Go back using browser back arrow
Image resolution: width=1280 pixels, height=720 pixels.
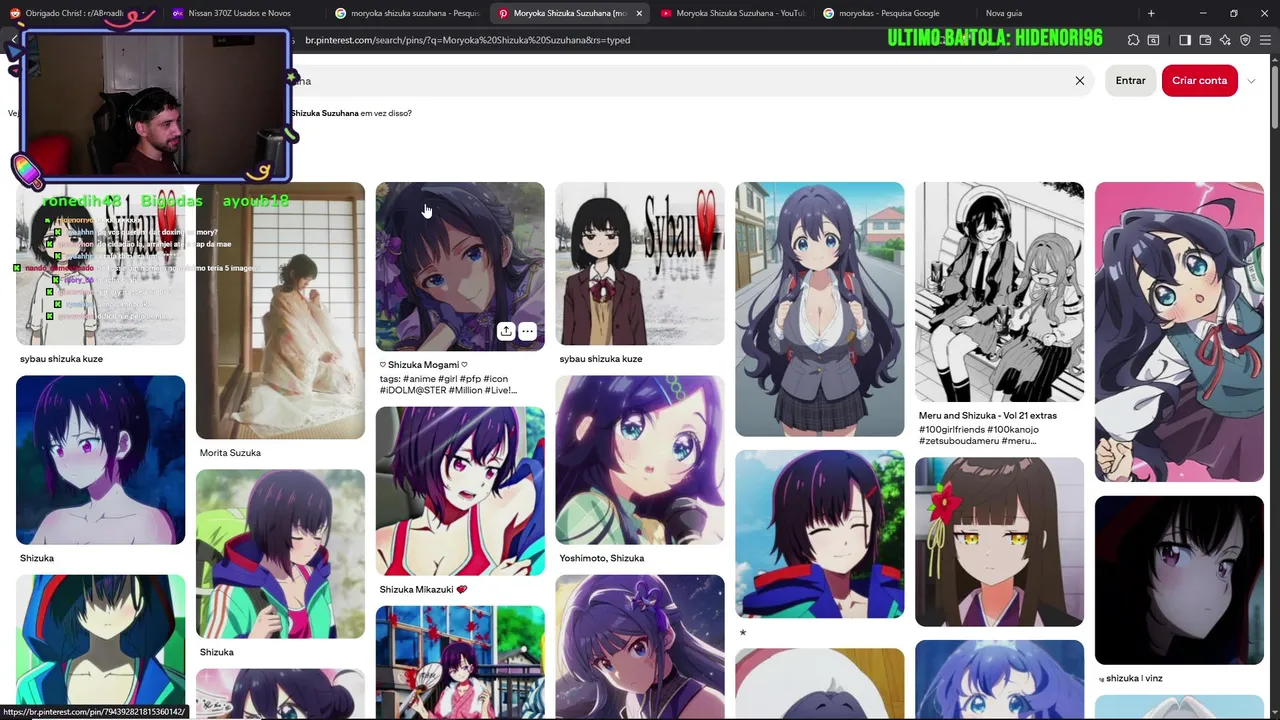(x=13, y=40)
